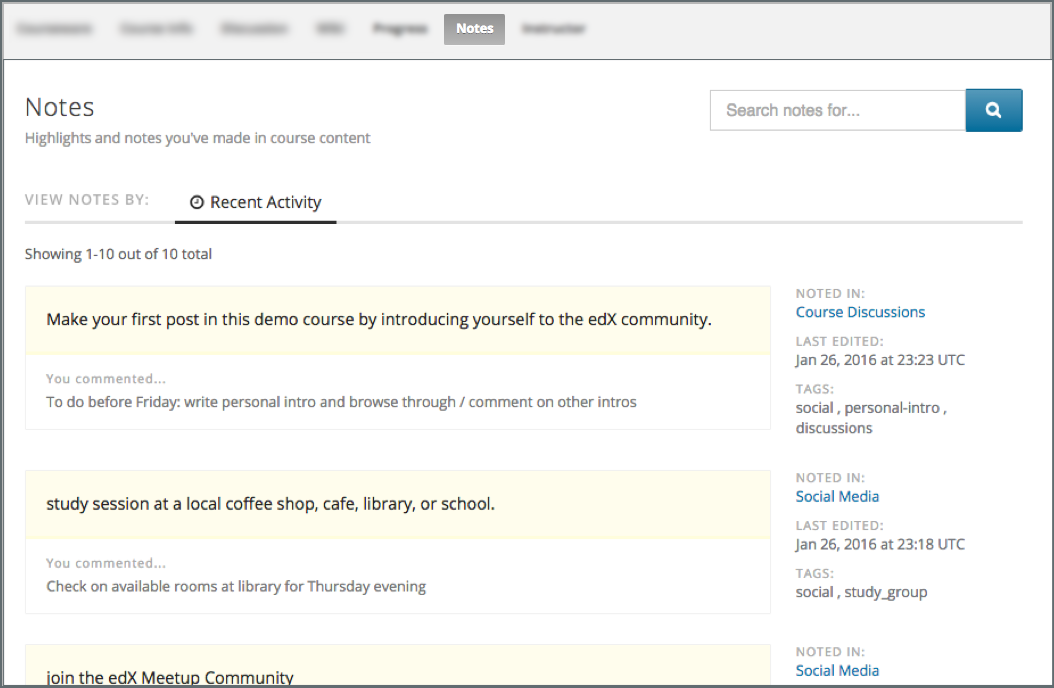Click the 'Check on available rooms' comment

click(236, 586)
